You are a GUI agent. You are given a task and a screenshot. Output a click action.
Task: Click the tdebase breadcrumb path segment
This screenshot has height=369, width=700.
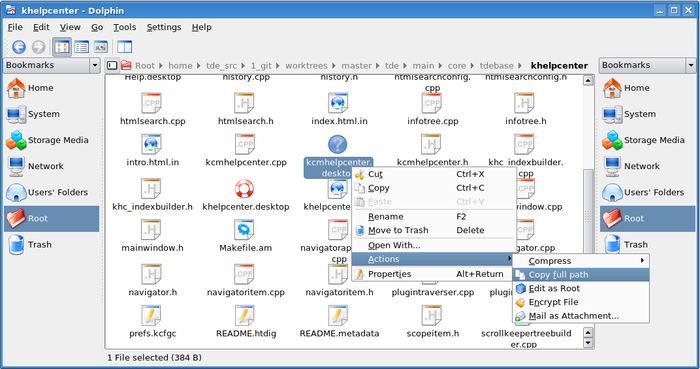(x=496, y=66)
